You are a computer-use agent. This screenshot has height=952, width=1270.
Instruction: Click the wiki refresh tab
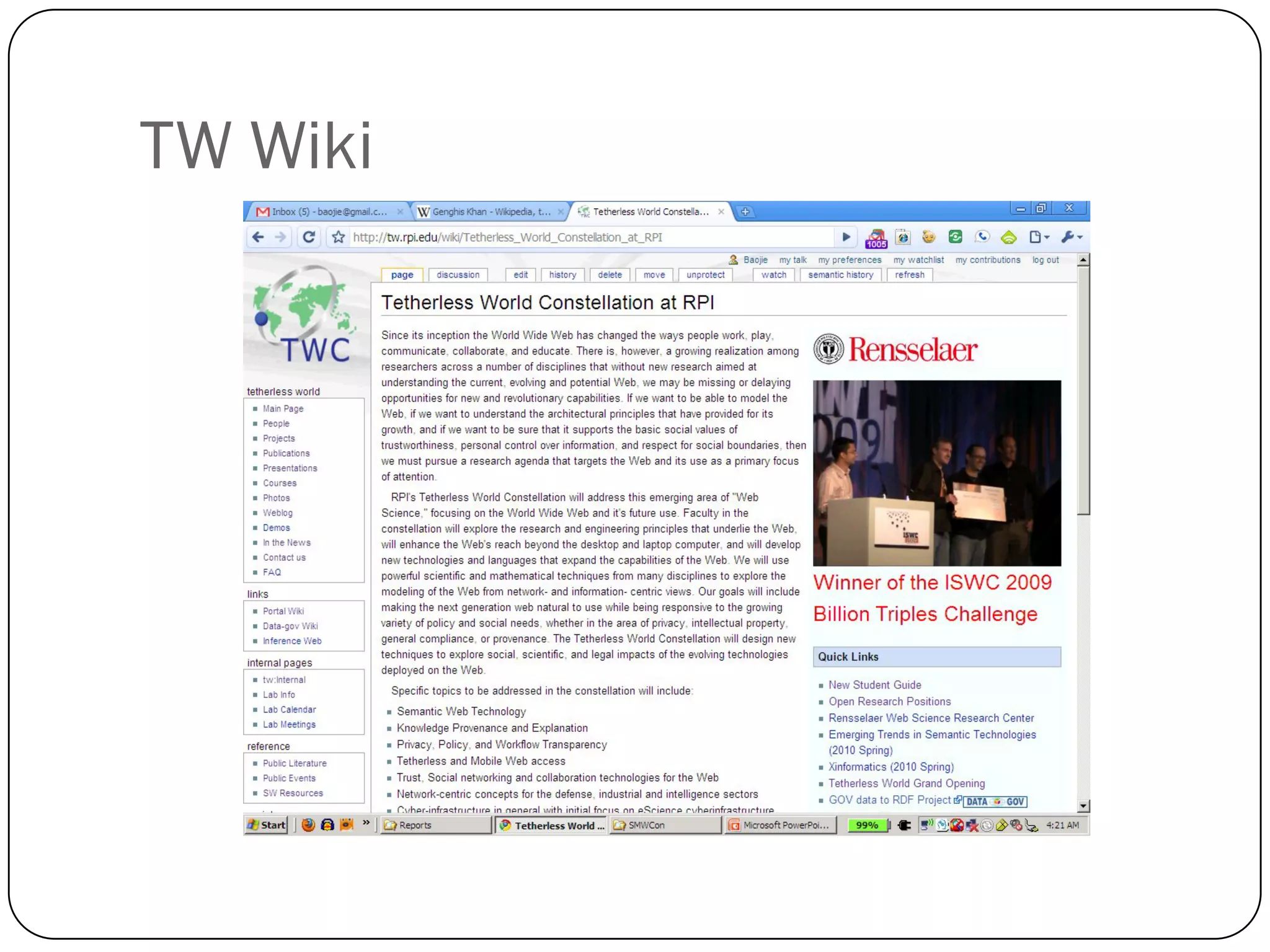click(910, 275)
